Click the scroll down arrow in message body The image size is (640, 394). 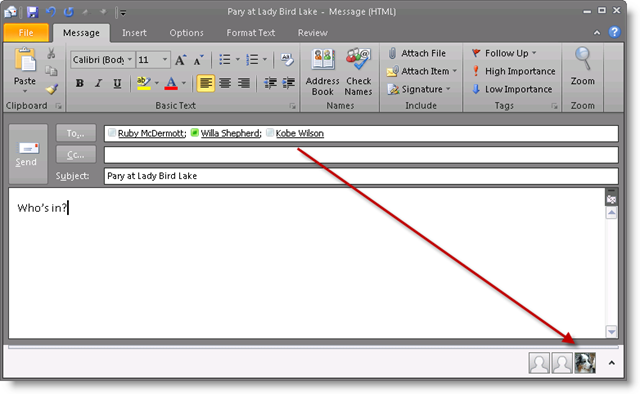[x=611, y=332]
